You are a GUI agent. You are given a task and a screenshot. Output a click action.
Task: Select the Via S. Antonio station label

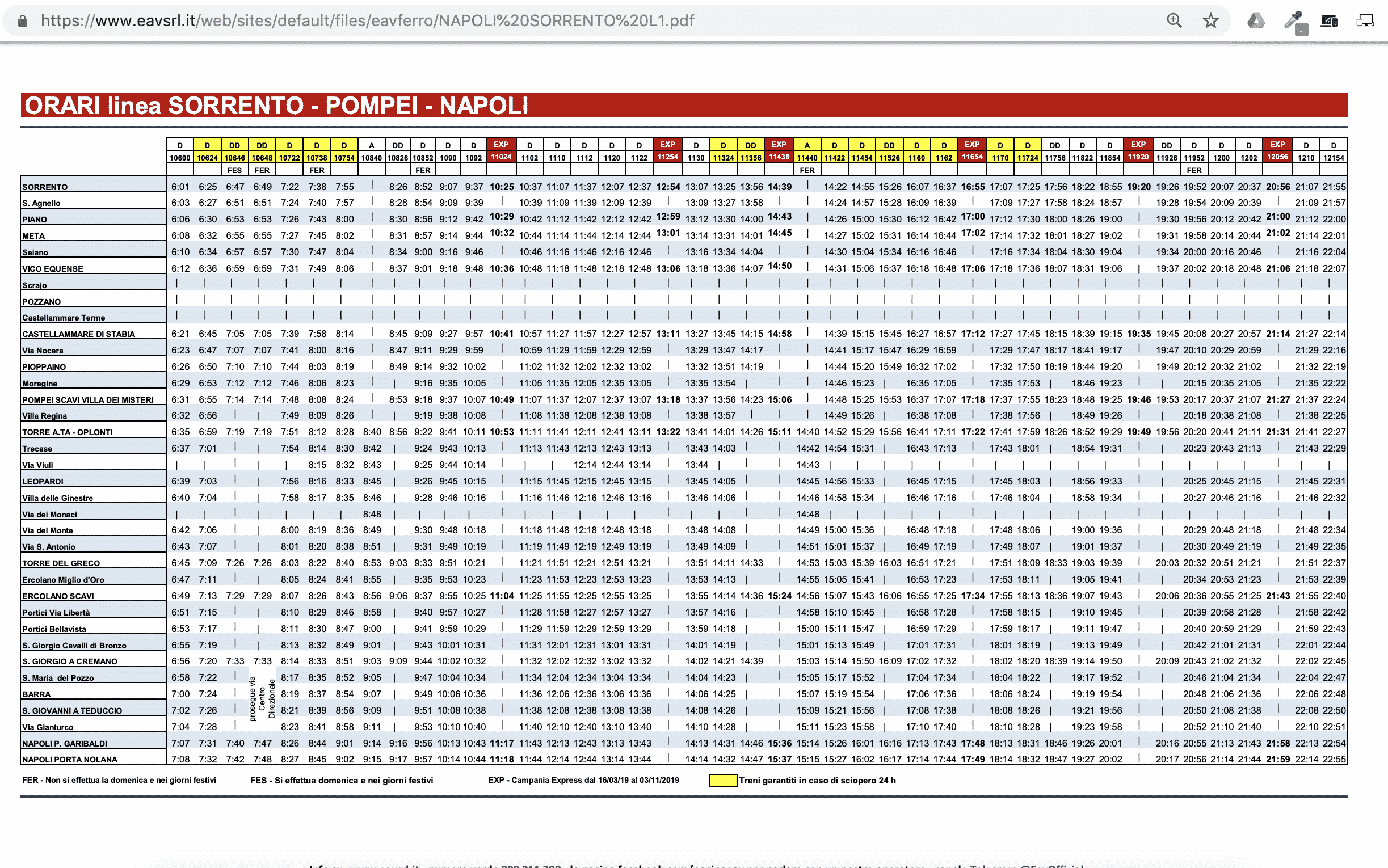point(49,547)
